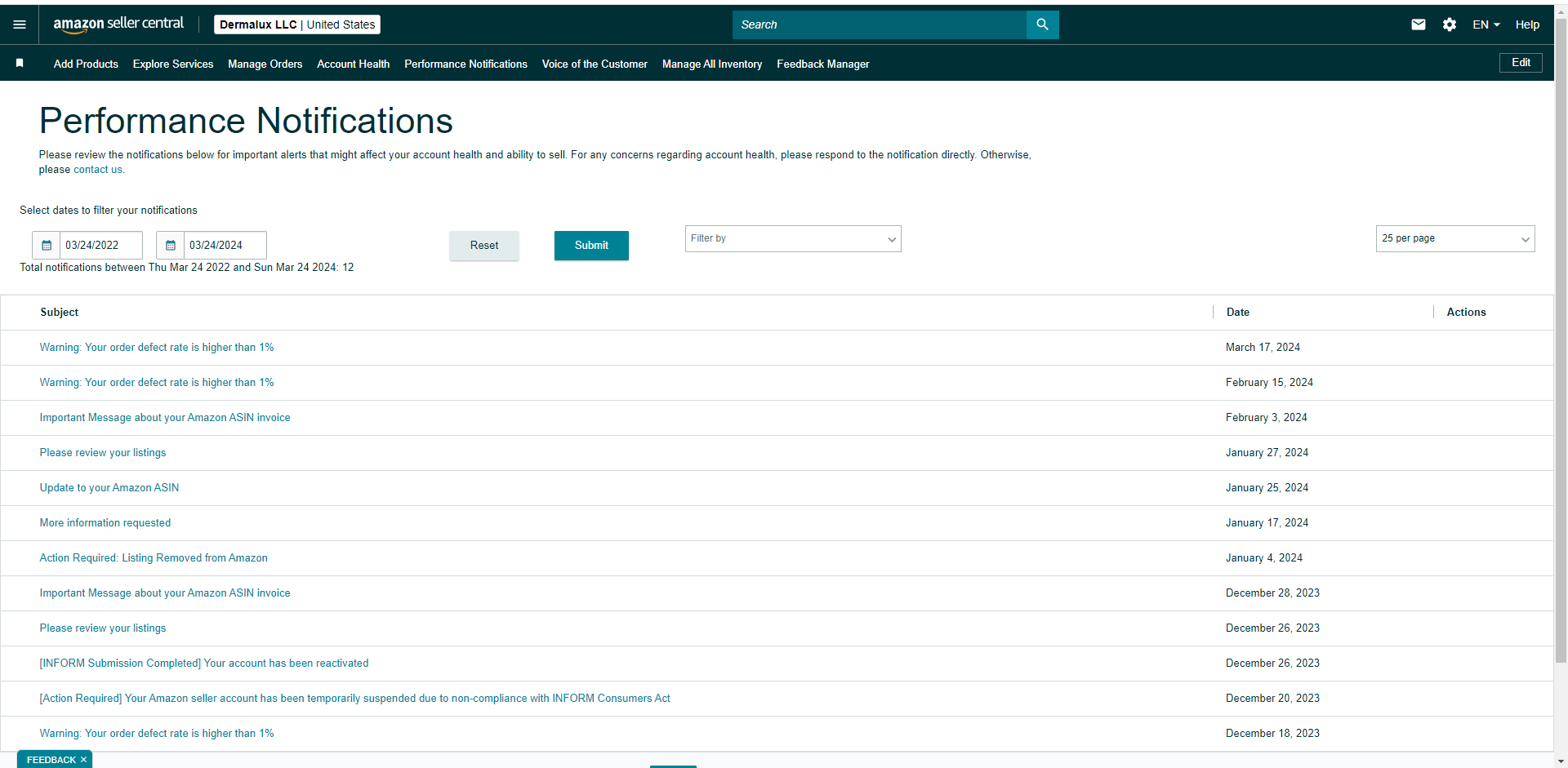Click the date cell January 4, 2024
The image size is (1568, 768).
tap(1264, 558)
